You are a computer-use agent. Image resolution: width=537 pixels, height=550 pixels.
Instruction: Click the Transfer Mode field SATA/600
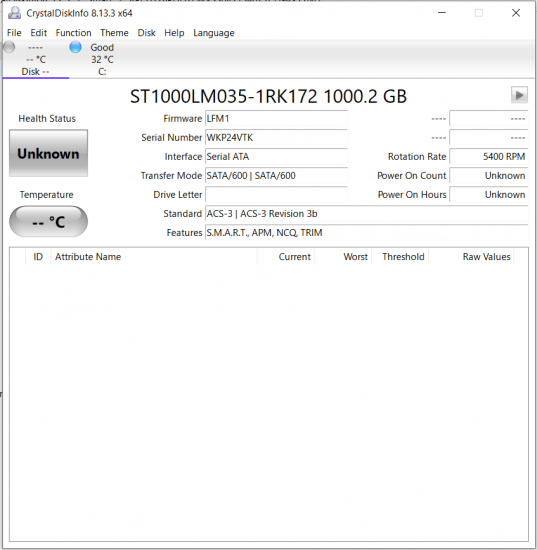coord(276,175)
